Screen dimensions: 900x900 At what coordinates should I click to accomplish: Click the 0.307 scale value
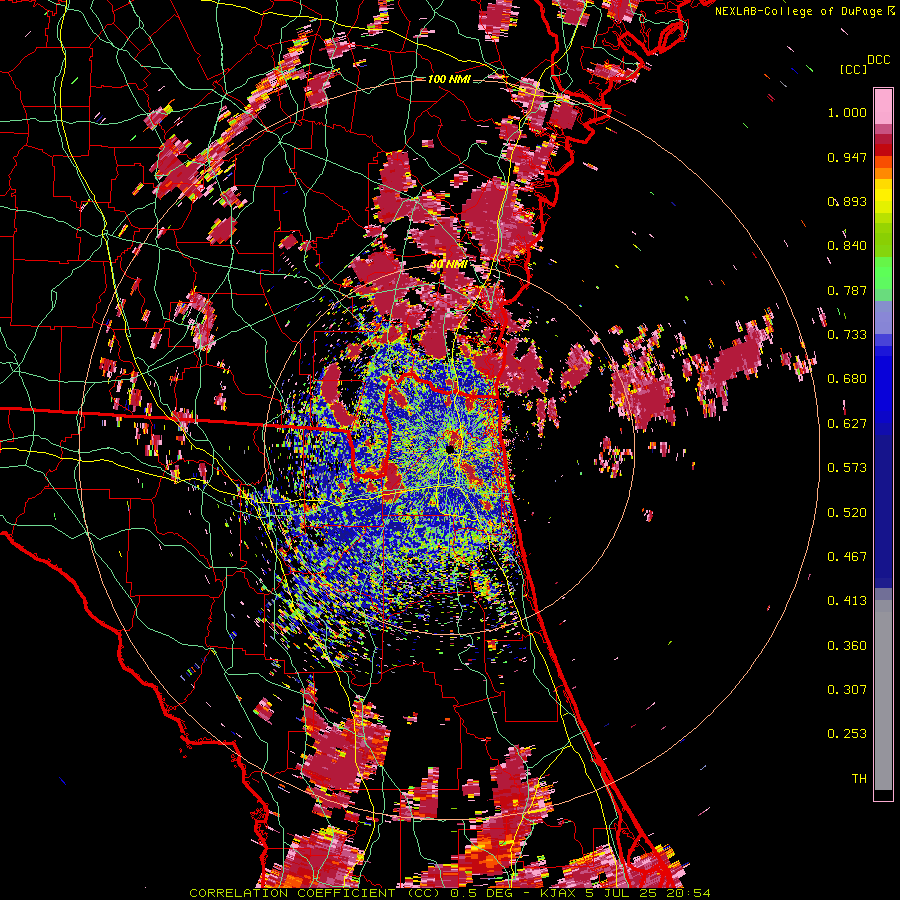847,690
